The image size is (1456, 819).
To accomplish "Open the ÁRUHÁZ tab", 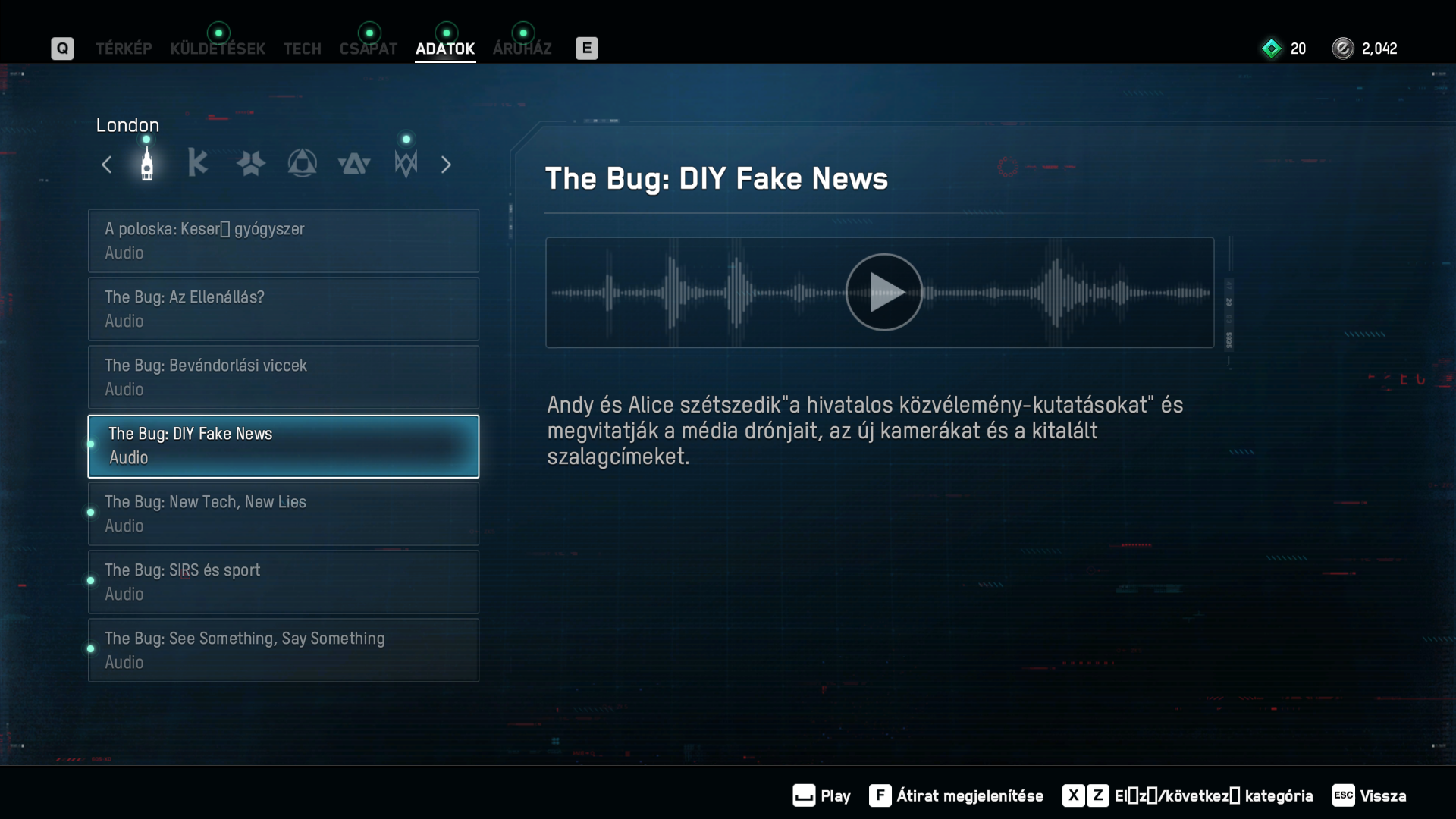I will [x=522, y=49].
